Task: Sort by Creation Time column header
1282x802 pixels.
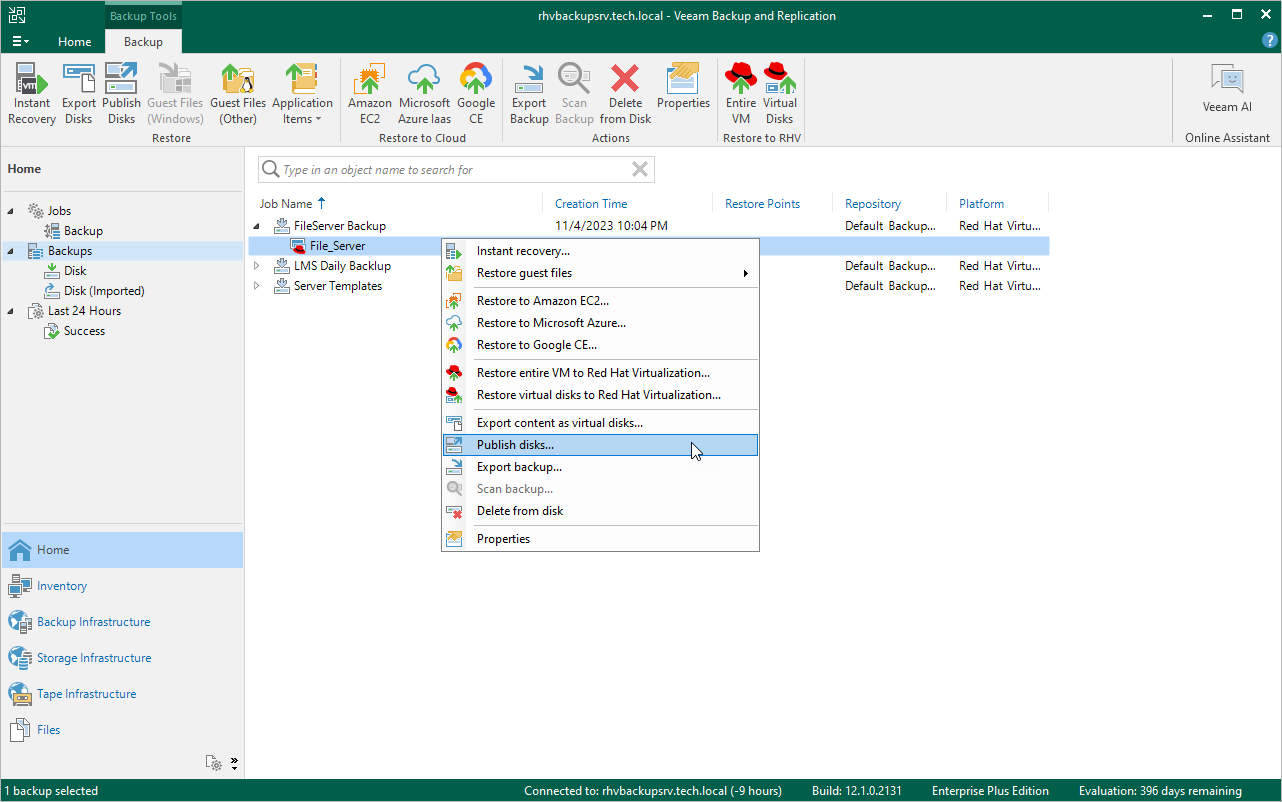Action: pos(591,204)
